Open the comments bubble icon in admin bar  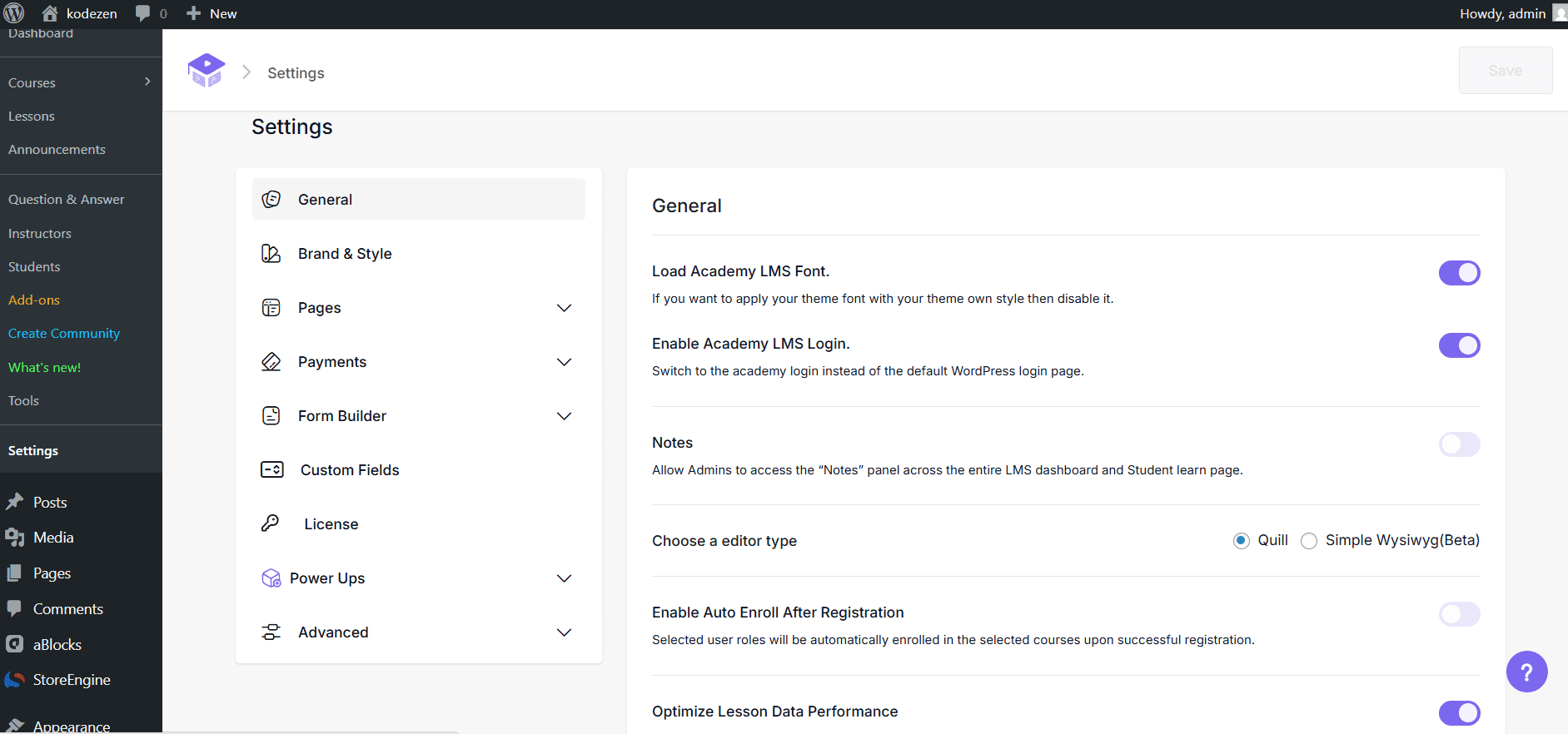coord(143,13)
